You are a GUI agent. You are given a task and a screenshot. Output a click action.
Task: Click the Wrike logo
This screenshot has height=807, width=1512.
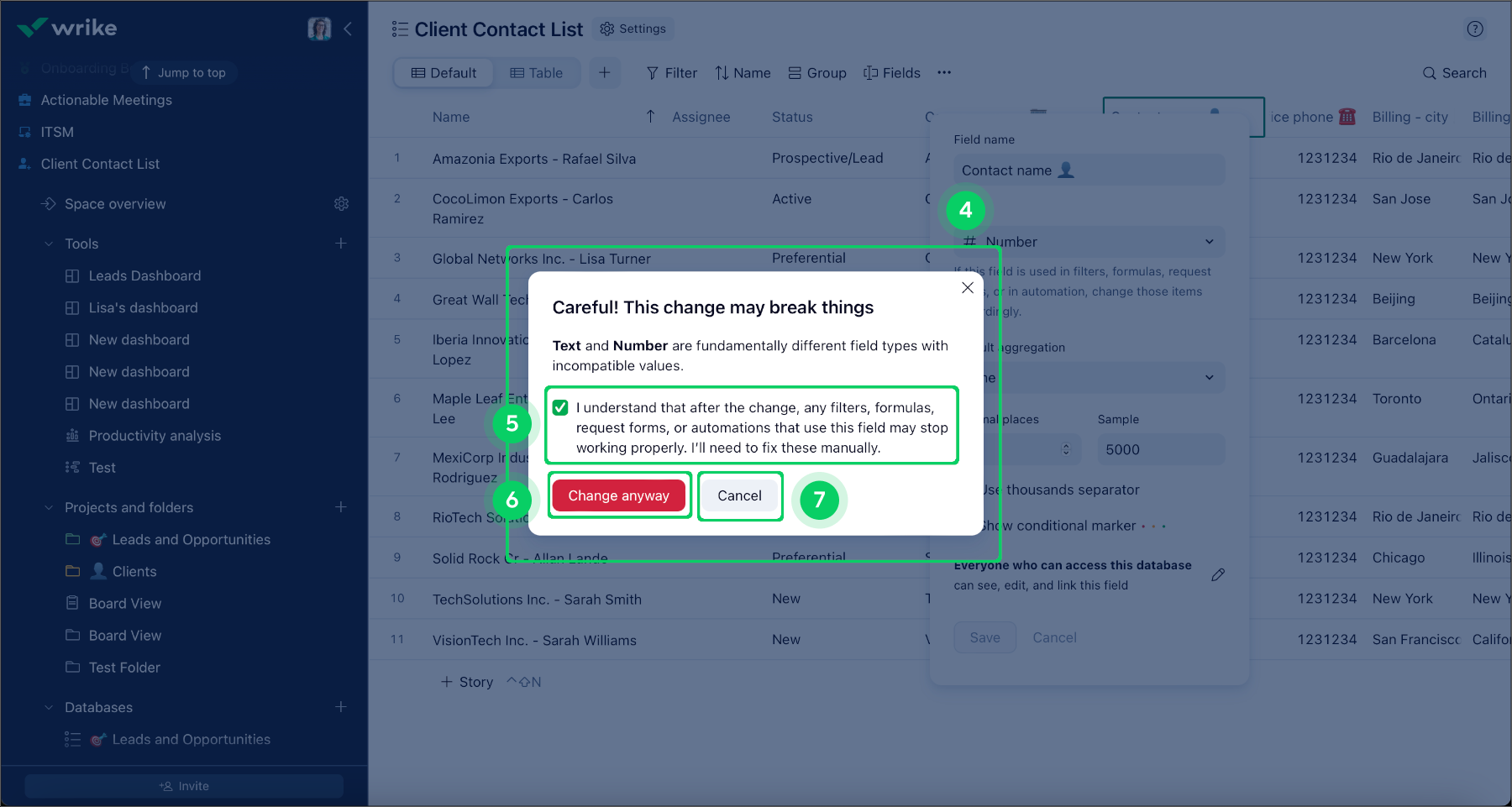point(67,28)
